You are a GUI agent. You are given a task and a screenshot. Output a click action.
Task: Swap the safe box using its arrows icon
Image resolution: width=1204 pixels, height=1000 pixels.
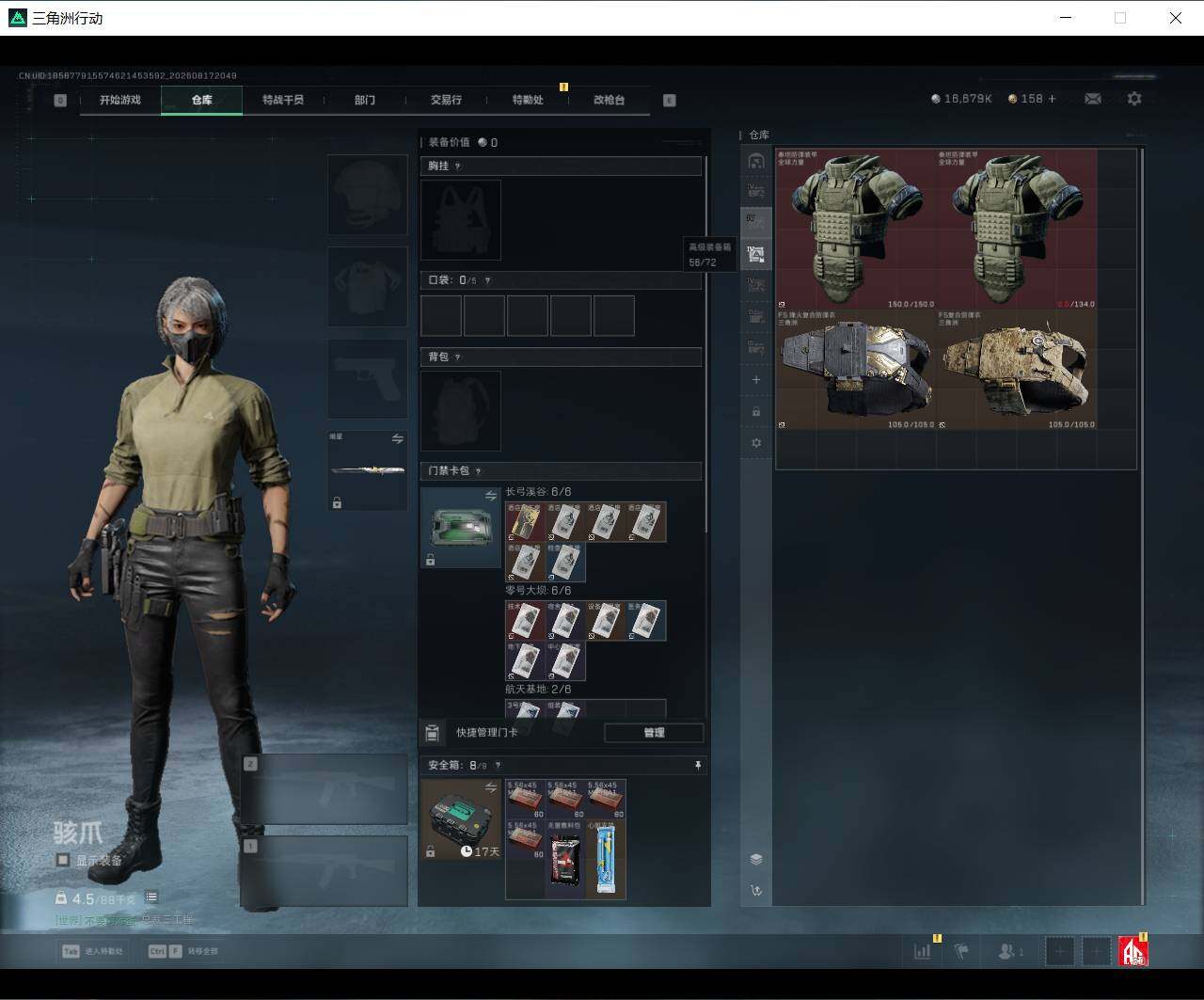click(x=491, y=787)
